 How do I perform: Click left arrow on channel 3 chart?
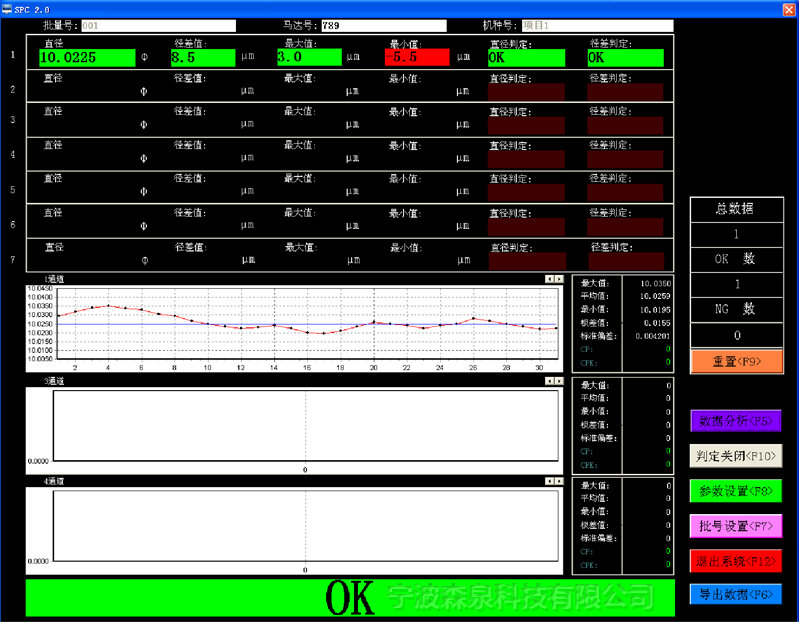pyautogui.click(x=548, y=382)
